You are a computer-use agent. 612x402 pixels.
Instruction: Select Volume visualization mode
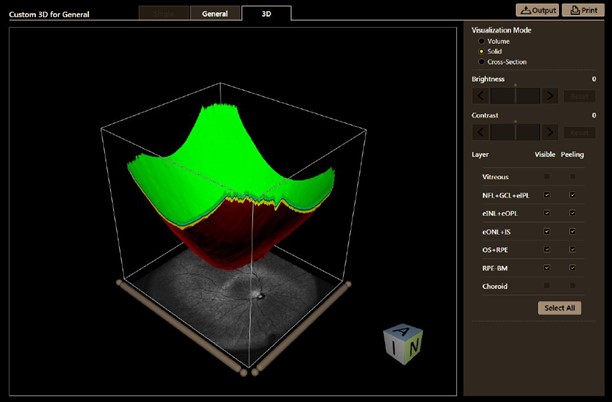click(x=482, y=41)
